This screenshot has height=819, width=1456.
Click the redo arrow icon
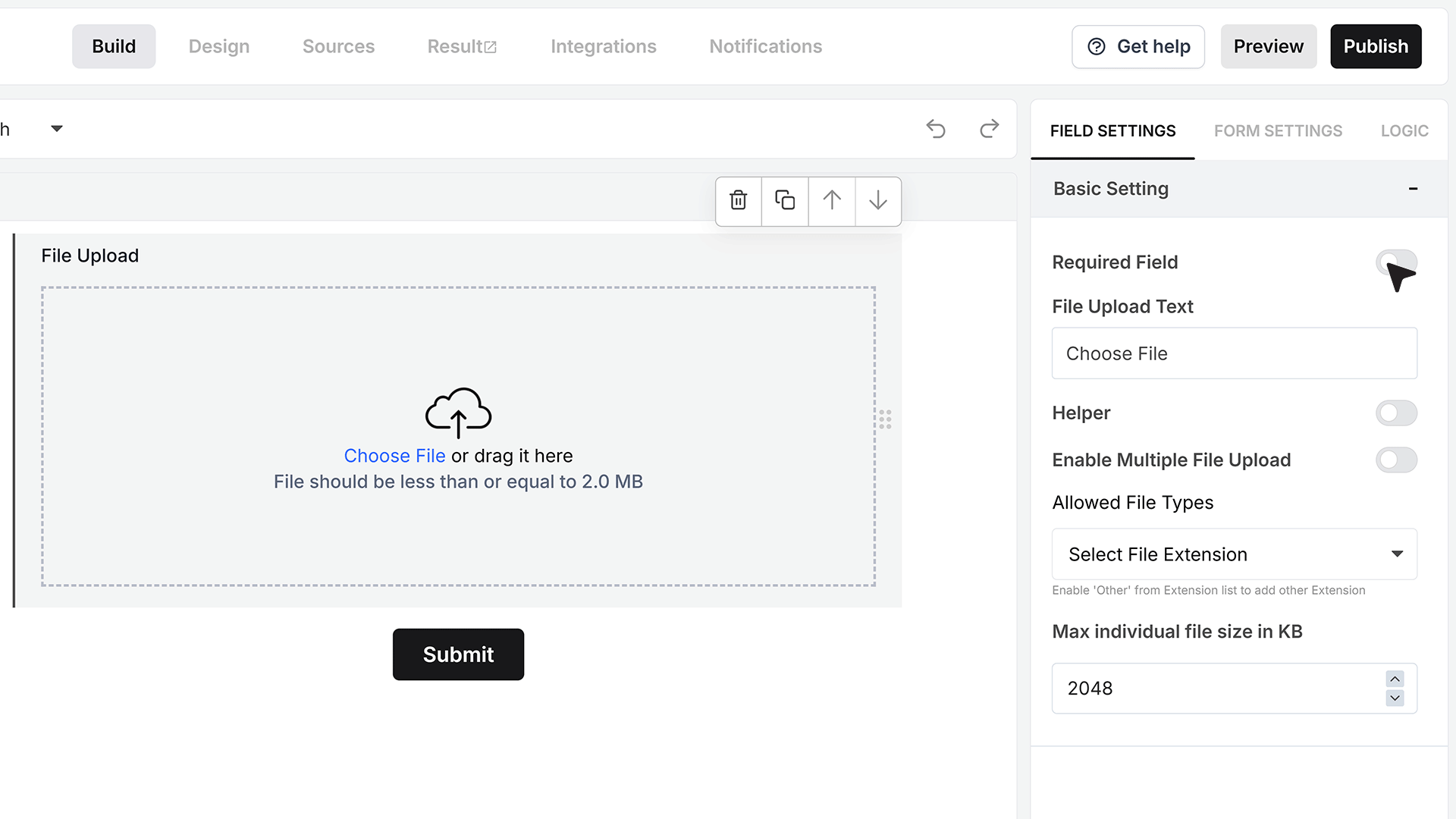point(990,129)
